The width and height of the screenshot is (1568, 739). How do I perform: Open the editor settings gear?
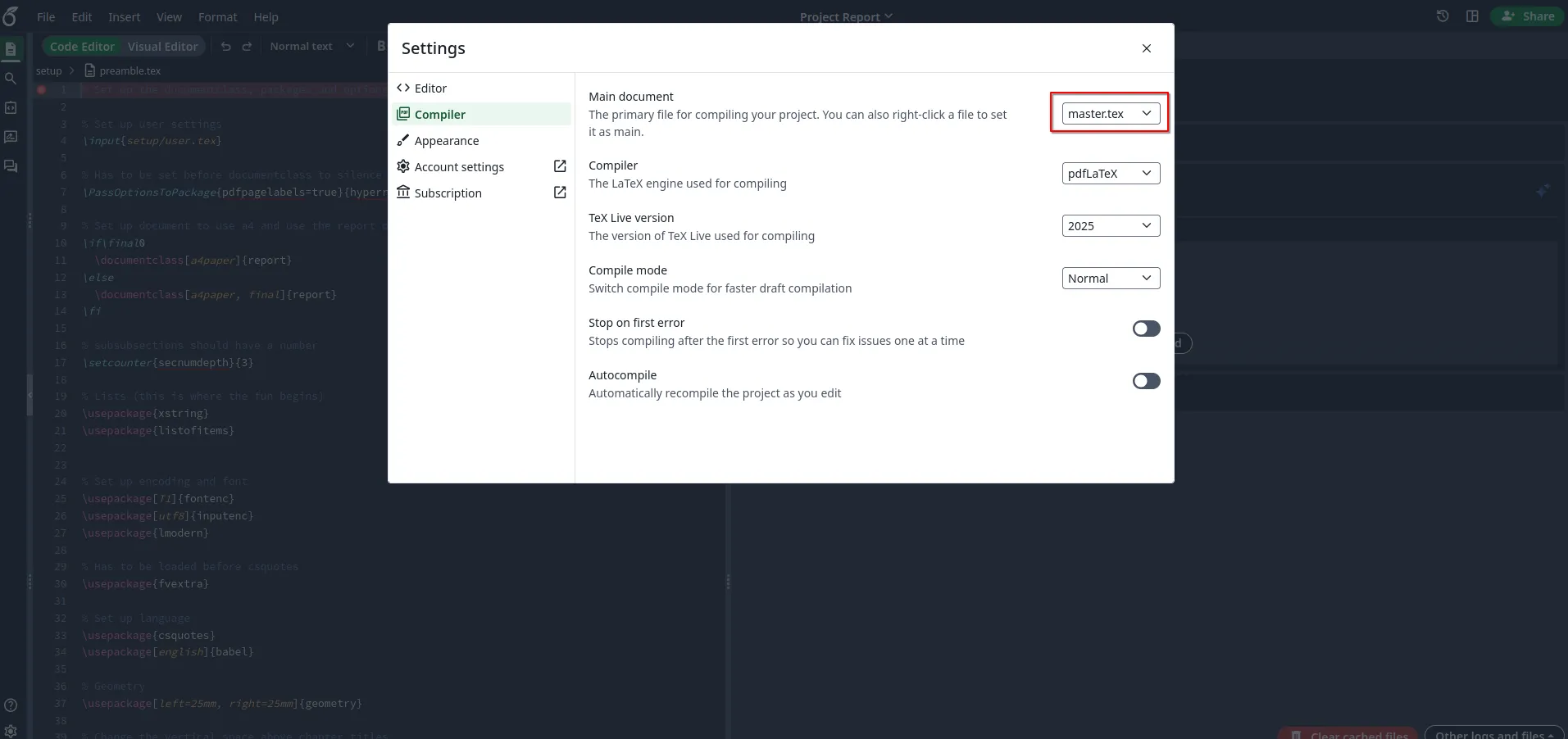(x=11, y=730)
